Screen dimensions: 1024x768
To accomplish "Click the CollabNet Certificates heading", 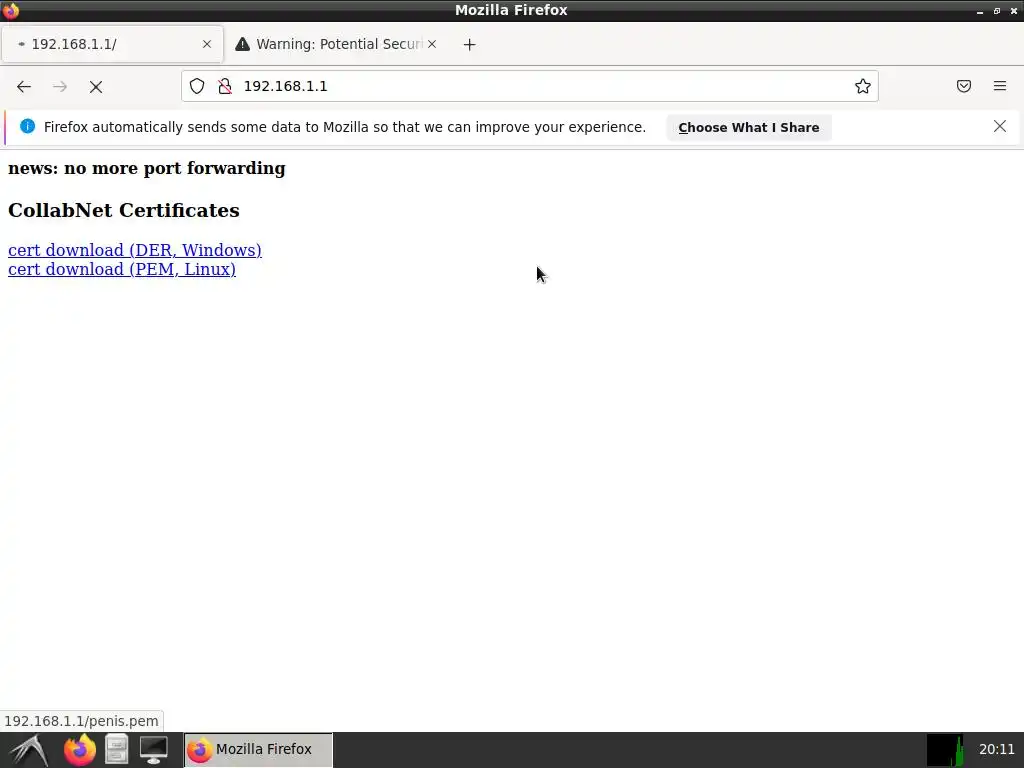I will coord(123,210).
